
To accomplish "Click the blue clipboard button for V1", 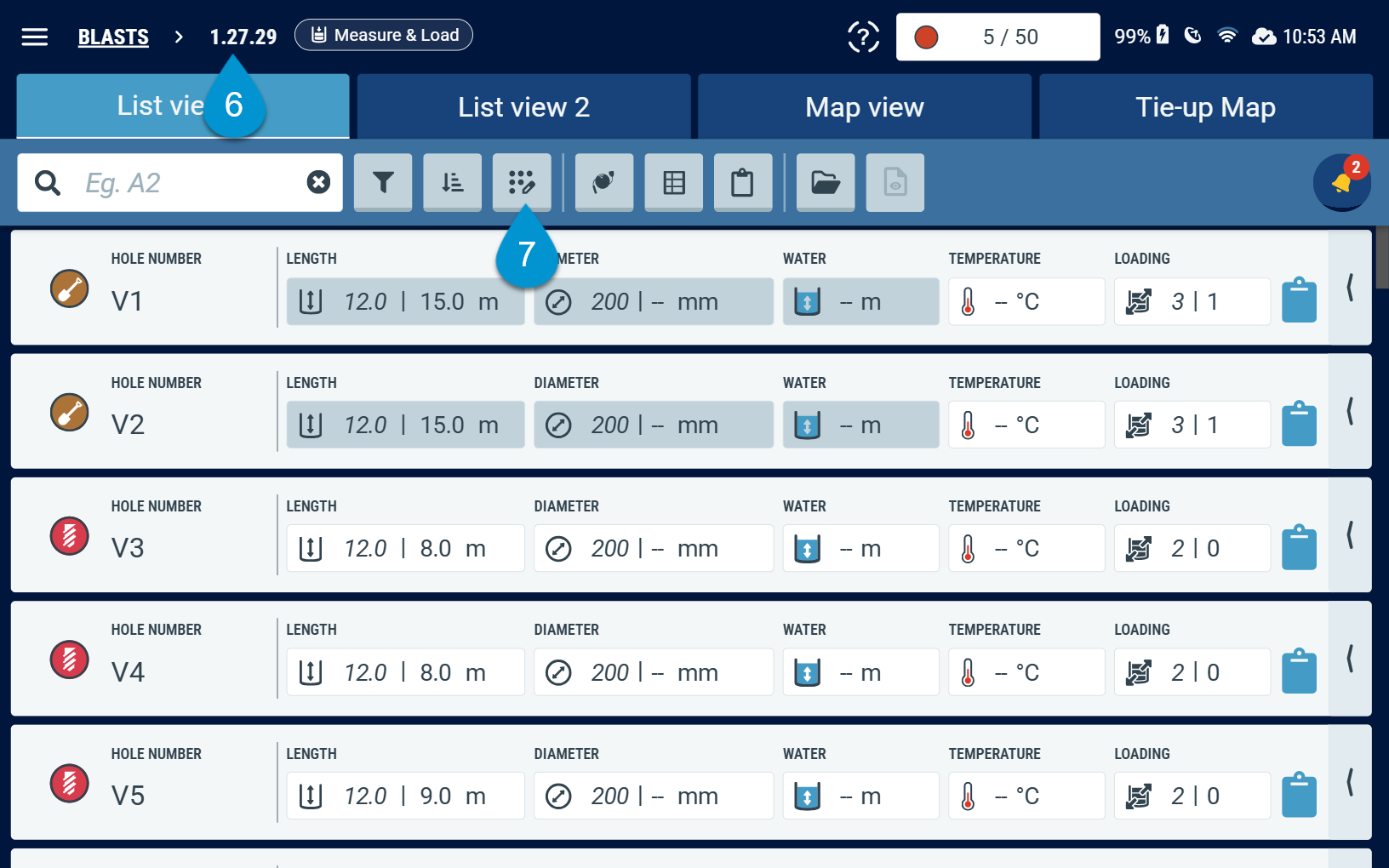I will point(1299,300).
